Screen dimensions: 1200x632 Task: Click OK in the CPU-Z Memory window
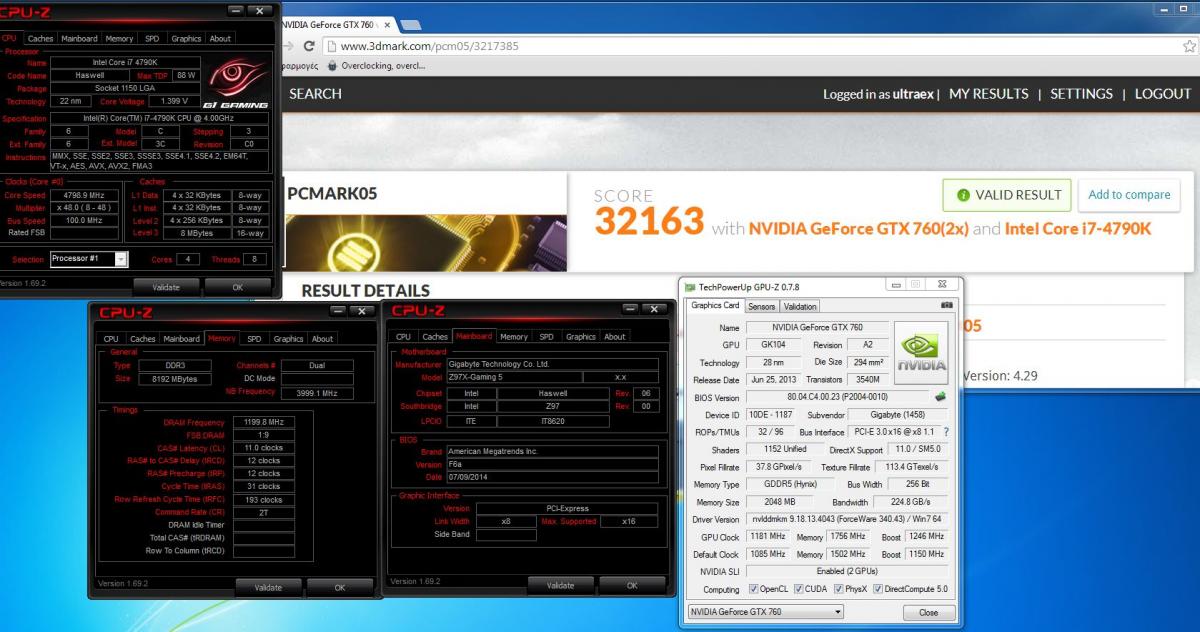click(340, 587)
